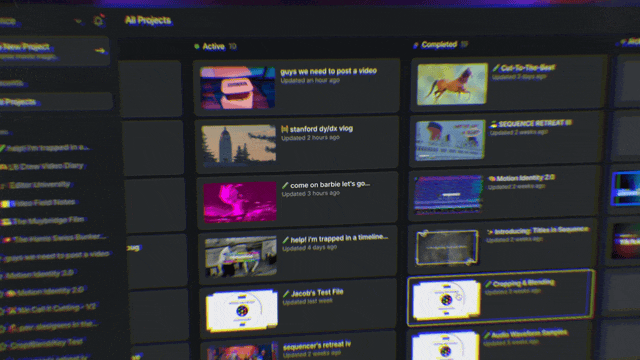Viewport: 640px width, 360px height.
Task: Click pencil icon beside 'come on barbie let's go...'
Action: tap(285, 185)
